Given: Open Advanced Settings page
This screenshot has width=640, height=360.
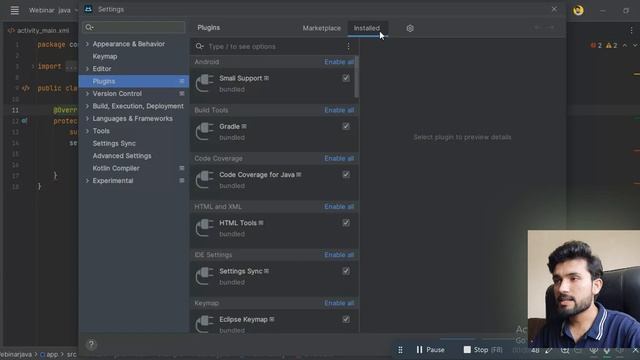Looking at the screenshot, I should [122, 156].
